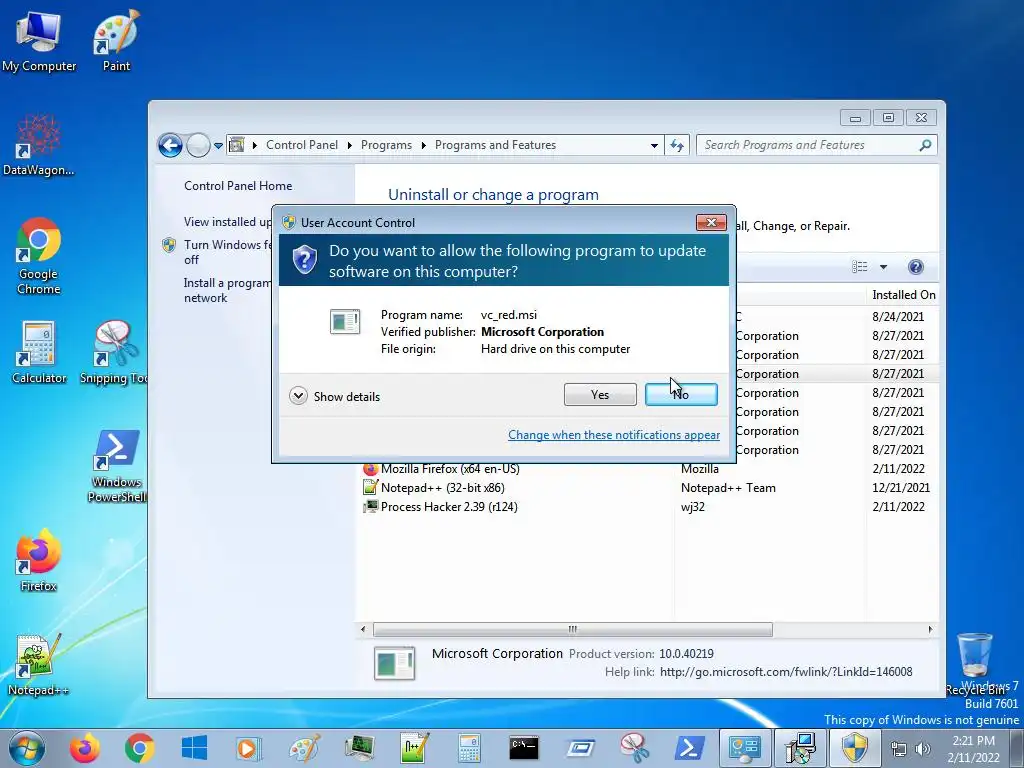This screenshot has width=1024, height=768.
Task: Click the vc_red.msi program icon in dialog
Action: tap(345, 322)
